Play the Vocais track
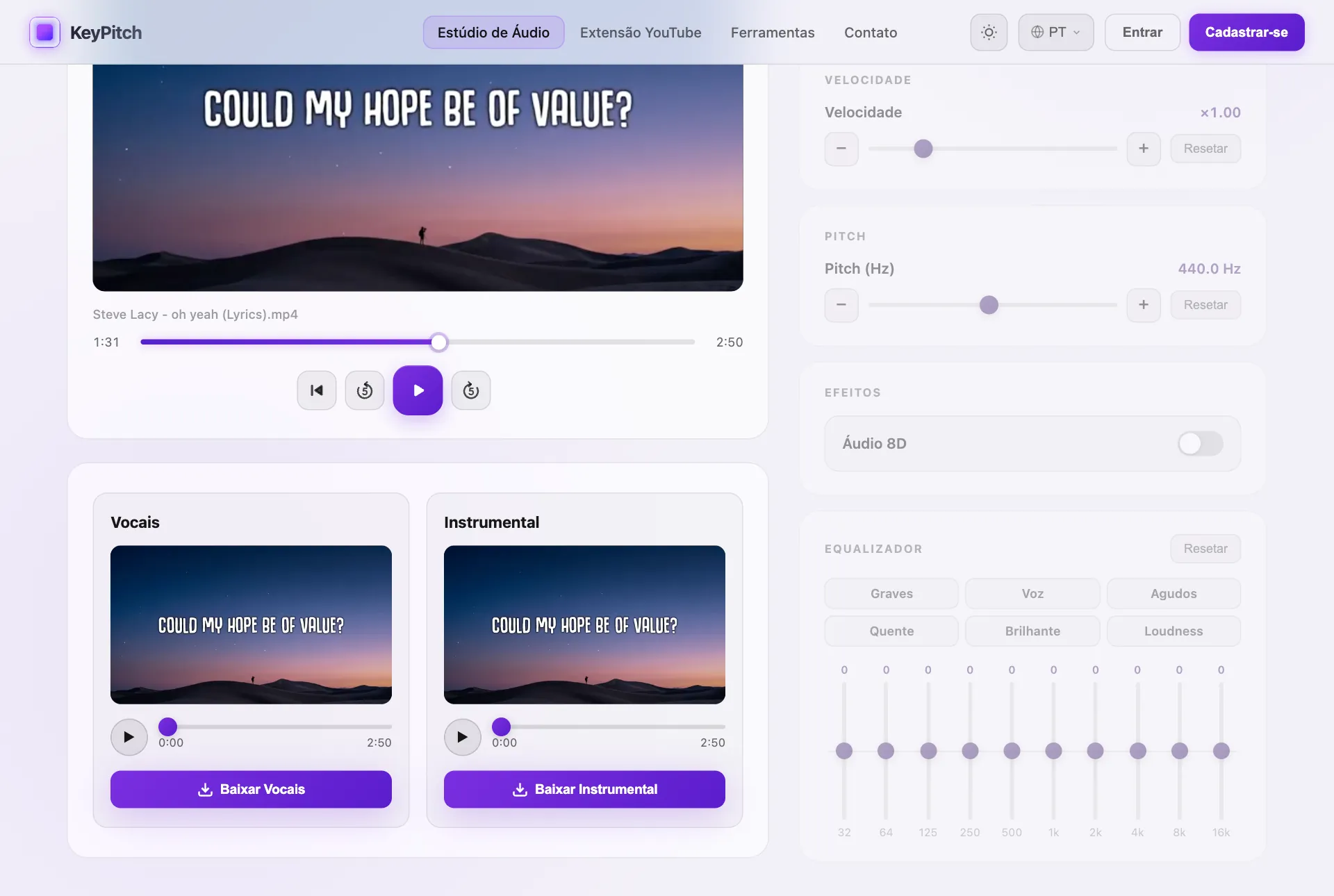The image size is (1334, 896). (129, 737)
